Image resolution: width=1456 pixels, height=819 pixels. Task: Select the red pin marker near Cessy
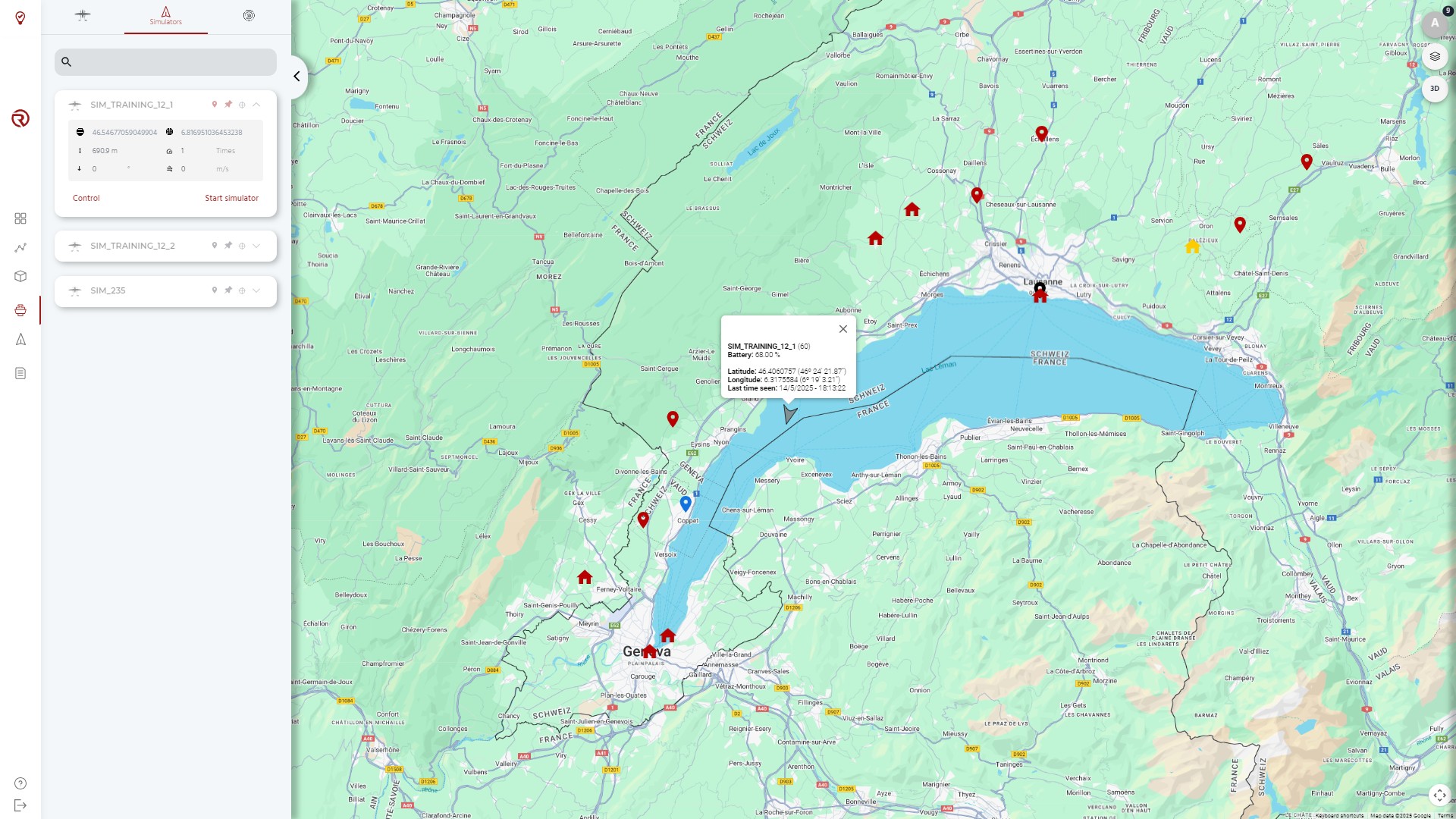(643, 519)
